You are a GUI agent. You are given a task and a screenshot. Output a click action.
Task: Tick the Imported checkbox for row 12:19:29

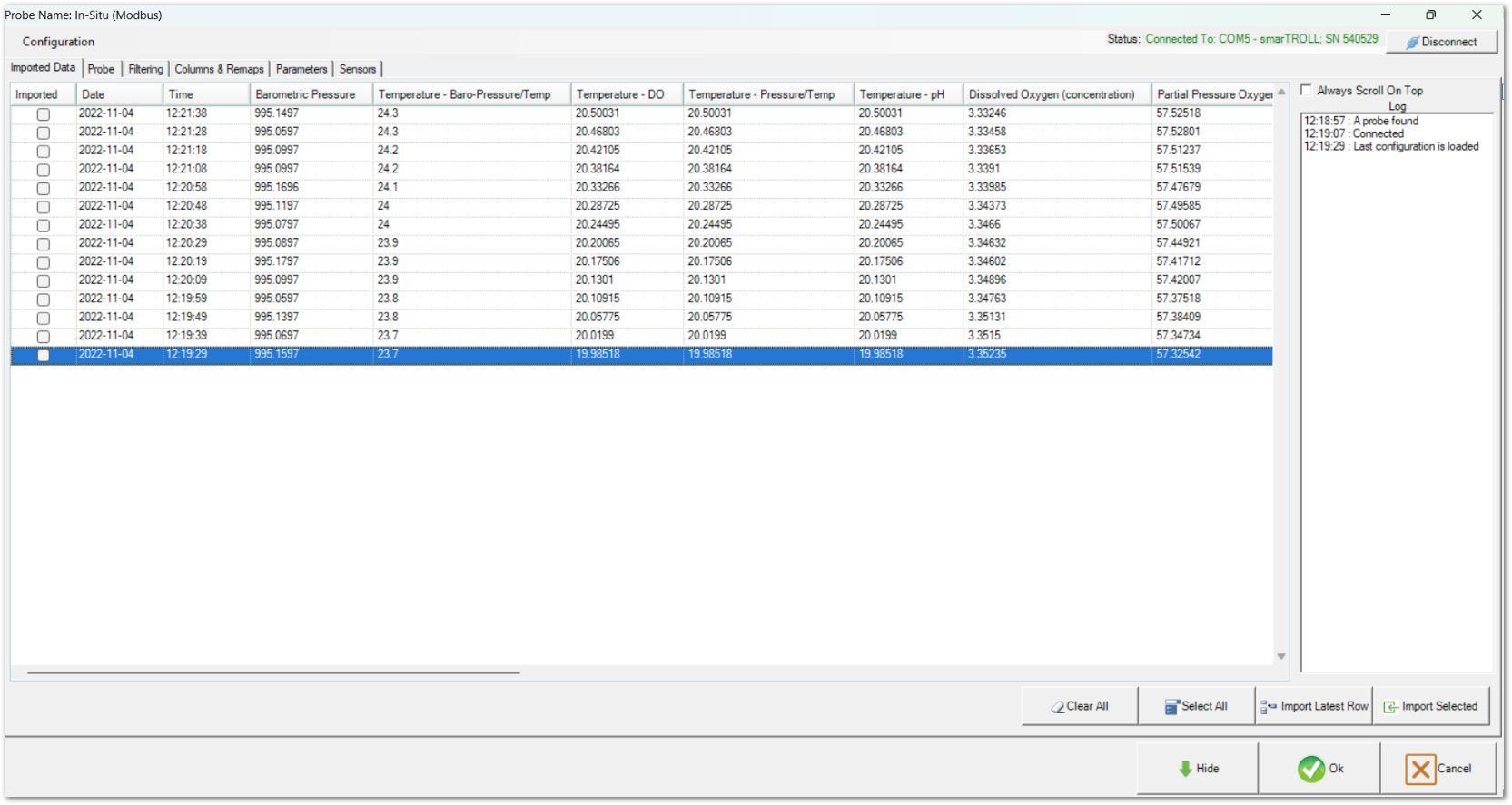[43, 356]
